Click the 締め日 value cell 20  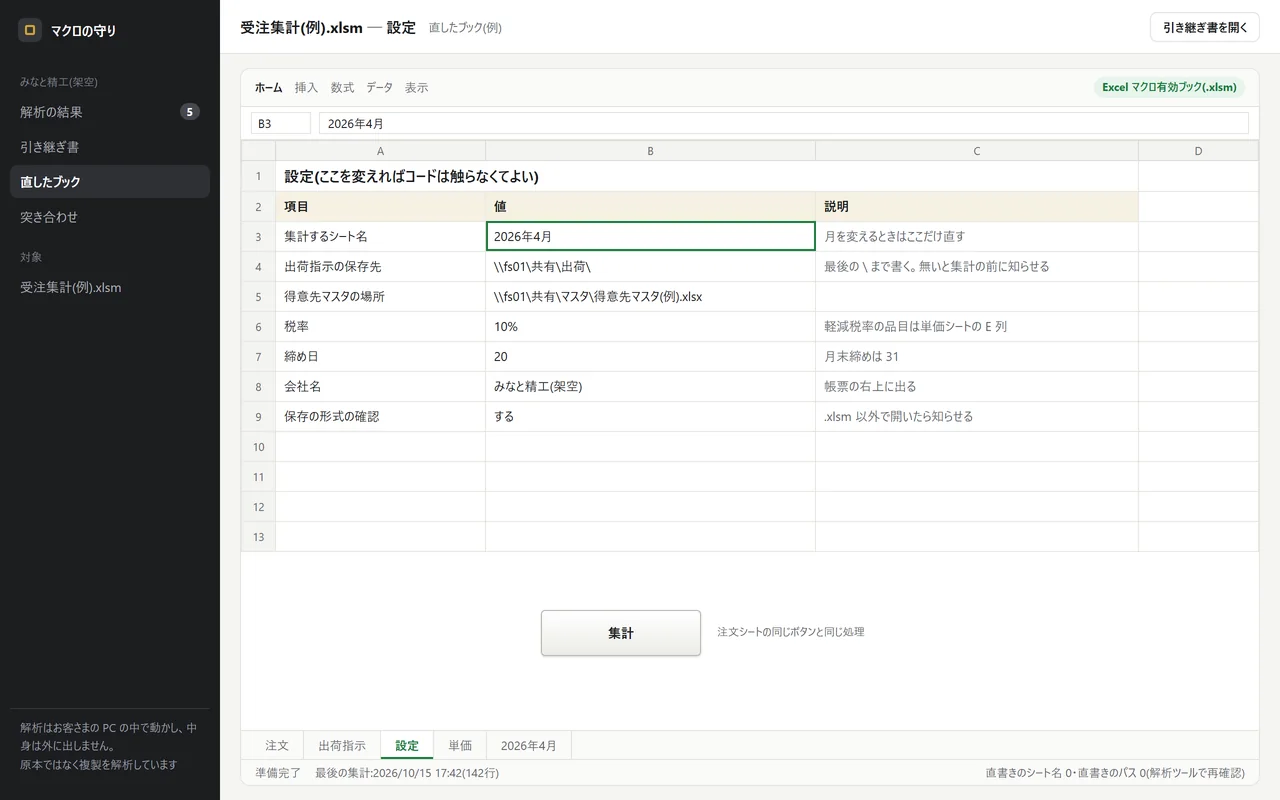(x=651, y=356)
